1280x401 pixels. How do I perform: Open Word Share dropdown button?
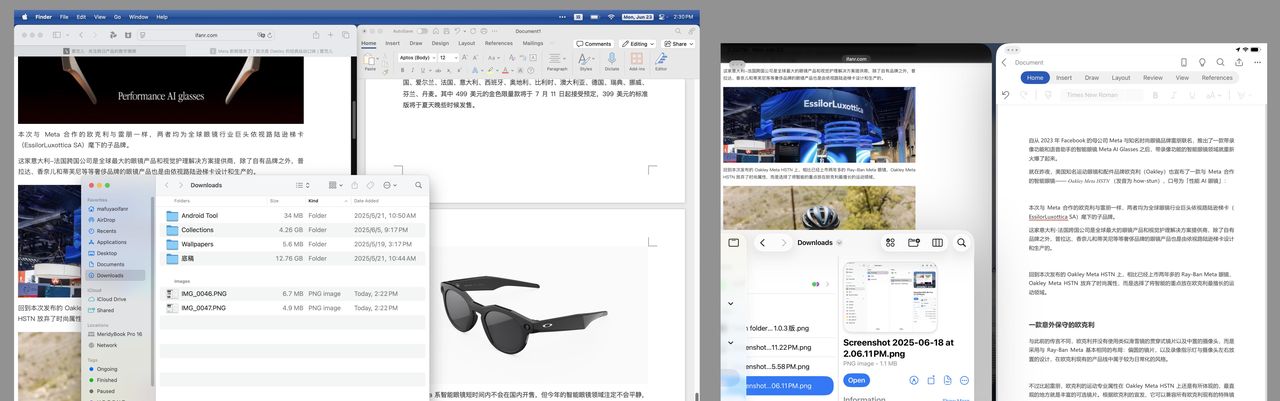click(x=677, y=44)
